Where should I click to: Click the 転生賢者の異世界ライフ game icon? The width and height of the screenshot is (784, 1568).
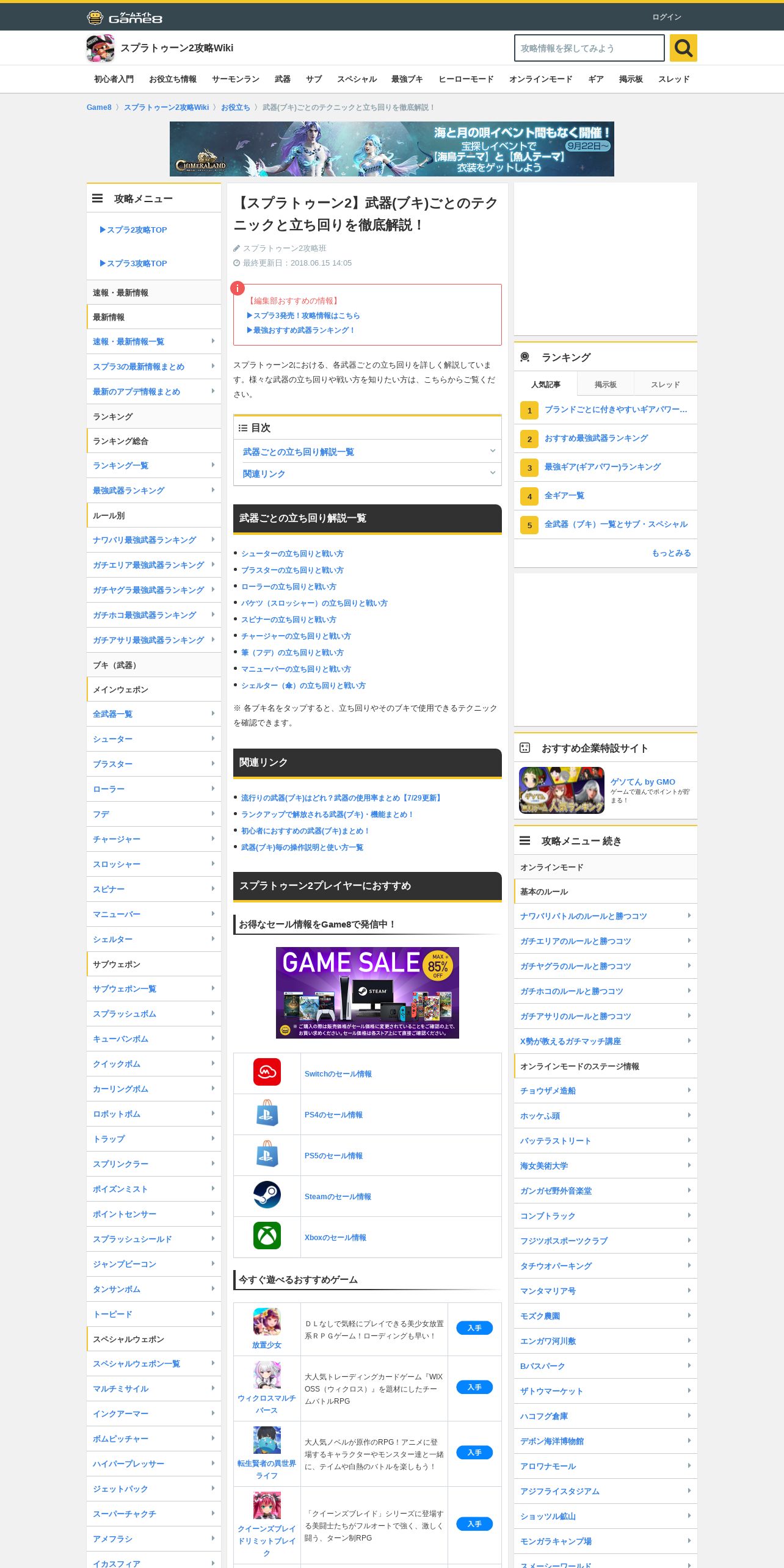267,1440
